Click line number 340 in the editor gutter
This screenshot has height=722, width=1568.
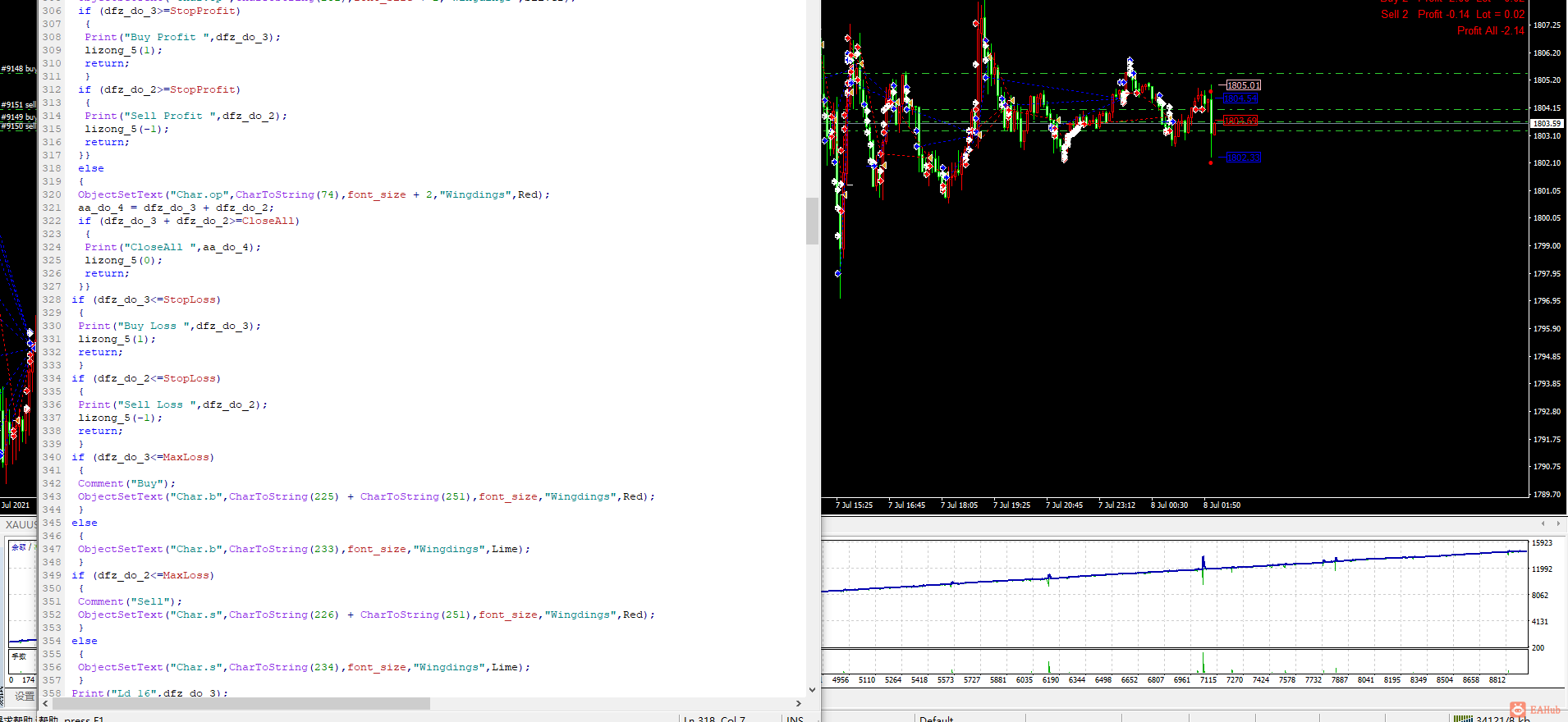pos(52,457)
